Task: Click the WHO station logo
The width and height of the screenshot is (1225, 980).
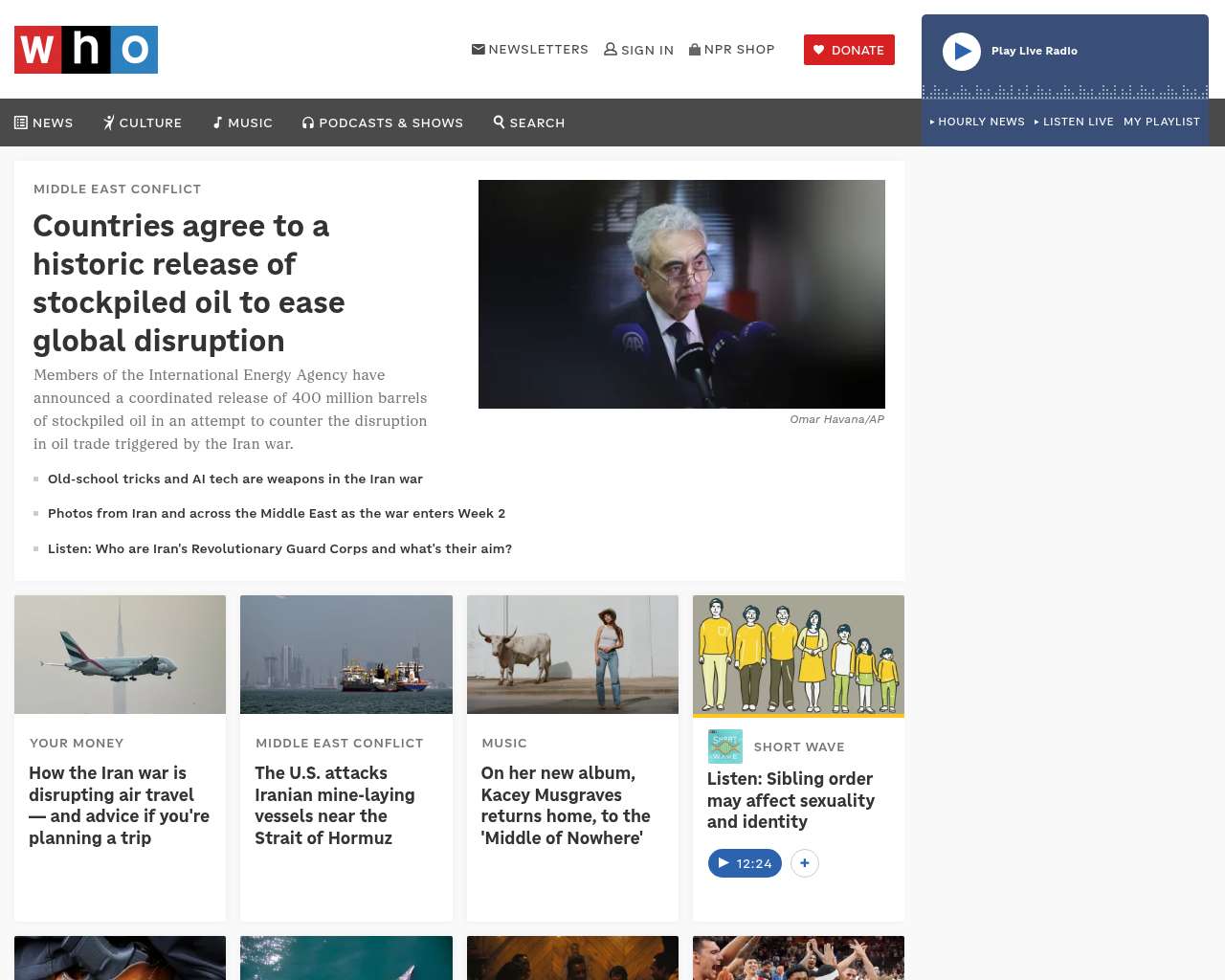Action: coord(86,50)
